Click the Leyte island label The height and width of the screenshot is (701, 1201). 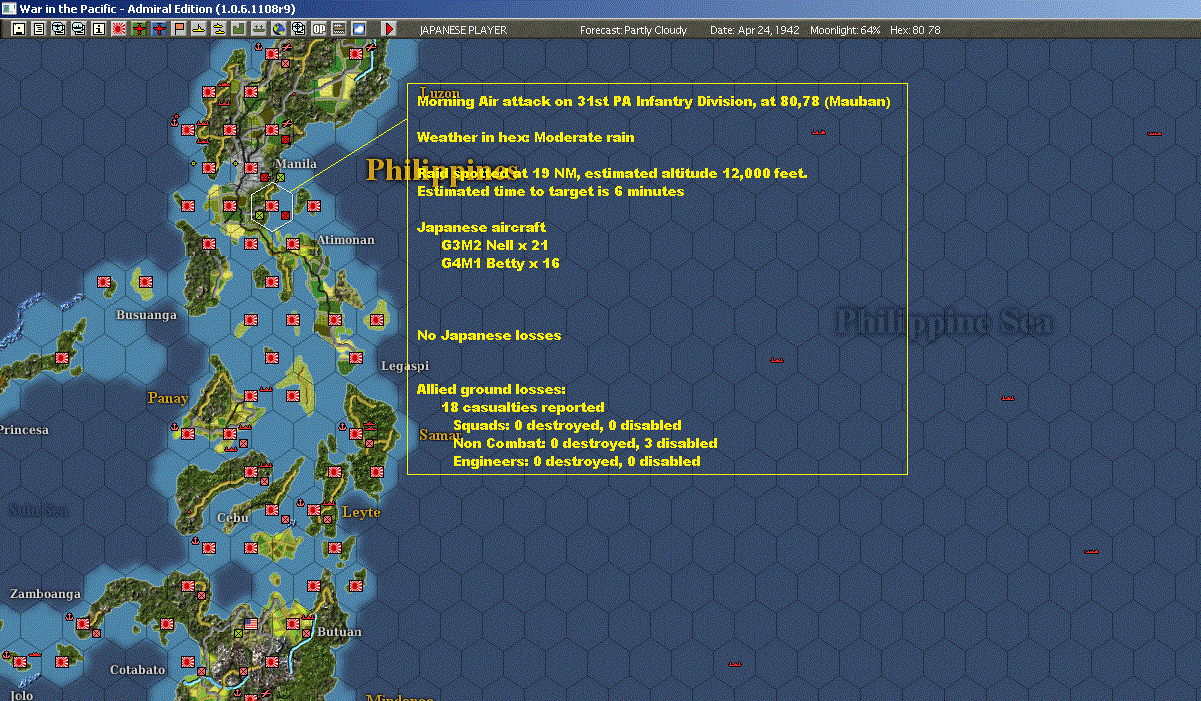coord(361,512)
